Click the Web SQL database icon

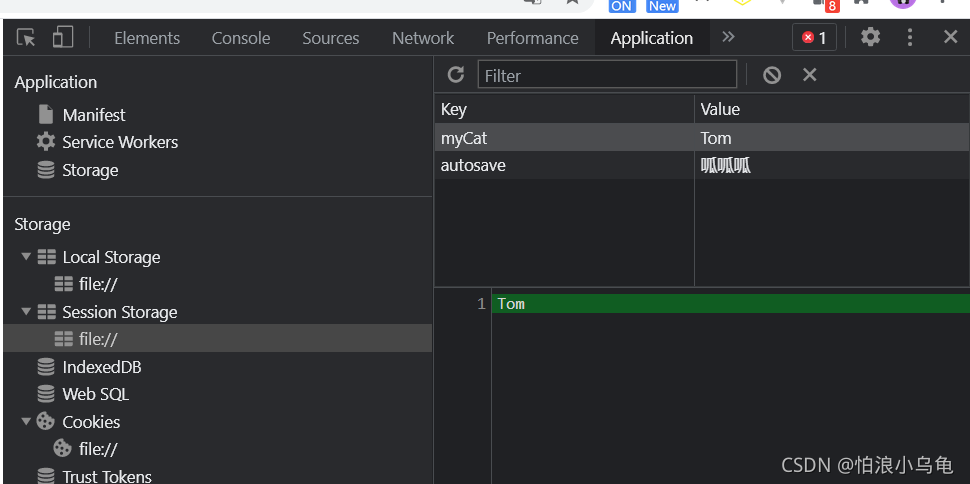pyautogui.click(x=46, y=394)
